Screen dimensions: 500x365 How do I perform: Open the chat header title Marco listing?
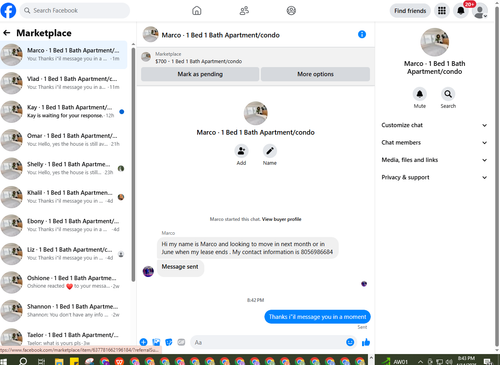220,35
